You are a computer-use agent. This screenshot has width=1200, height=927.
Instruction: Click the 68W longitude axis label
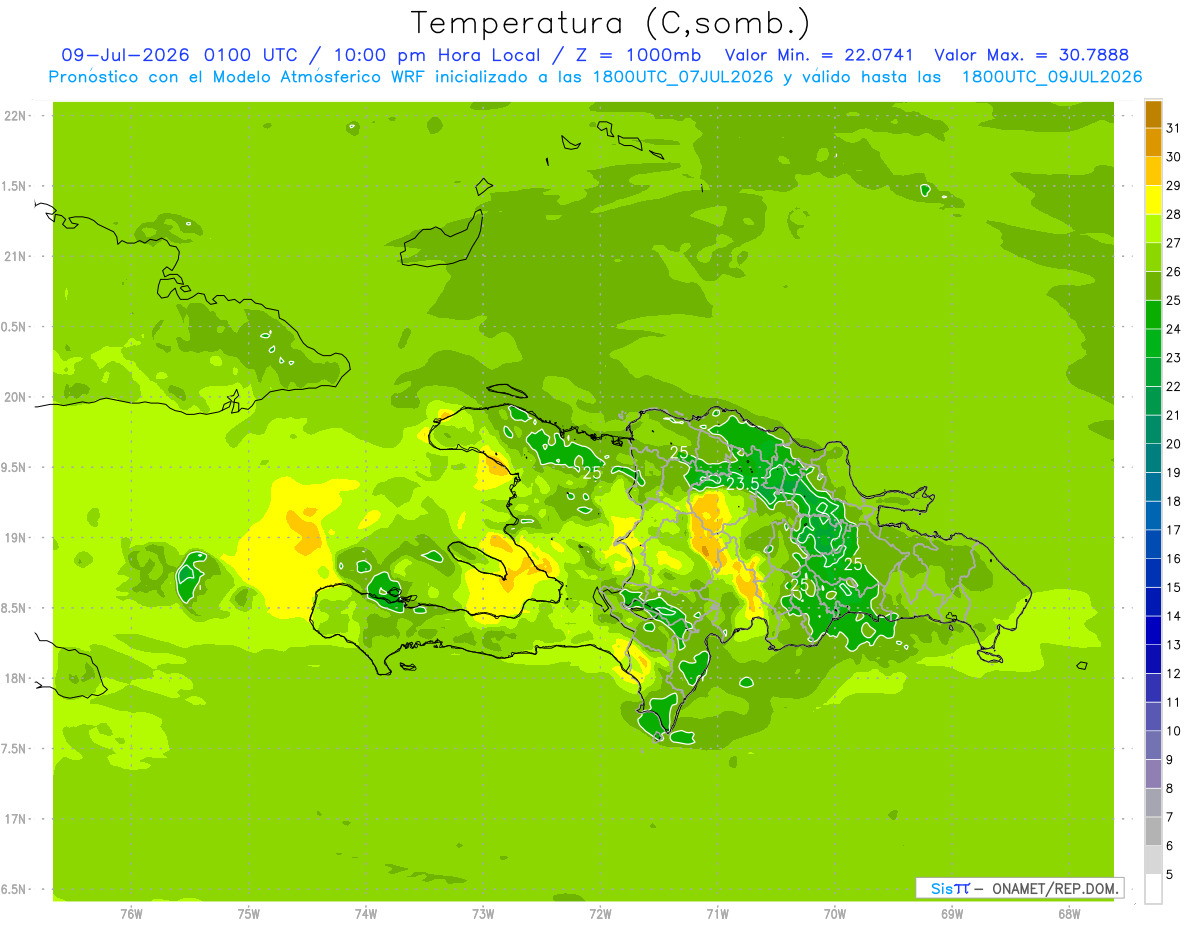point(1069,914)
